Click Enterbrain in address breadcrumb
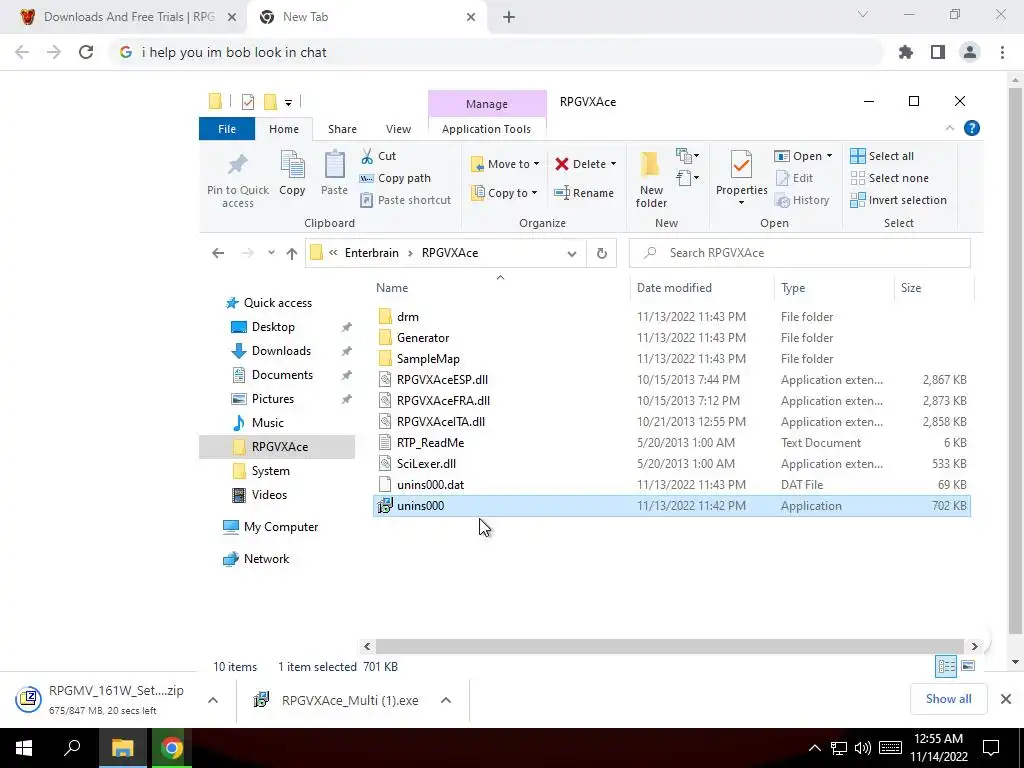Image resolution: width=1024 pixels, height=768 pixels. pos(372,253)
